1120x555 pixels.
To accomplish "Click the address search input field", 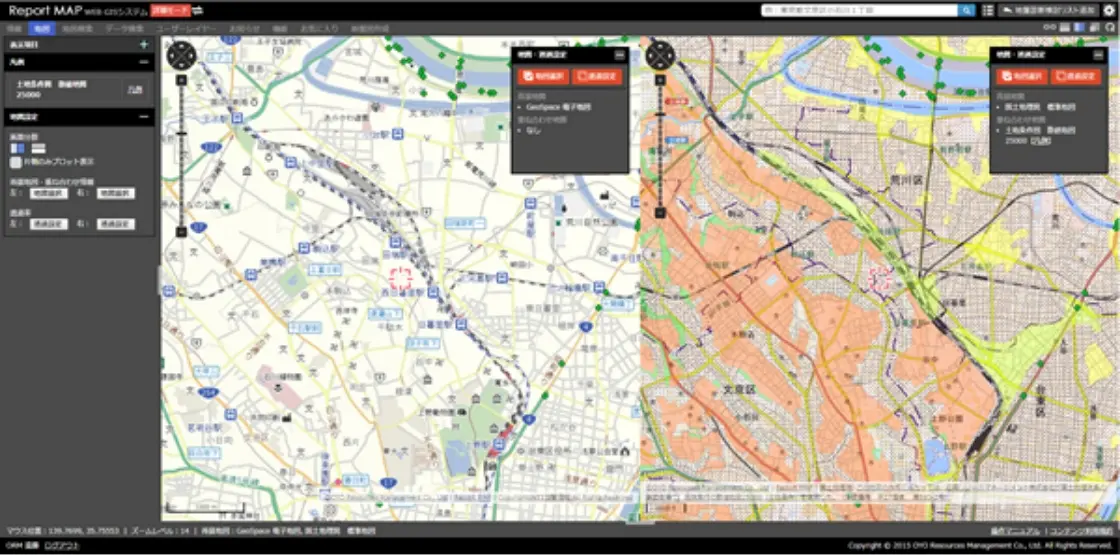I will point(858,10).
